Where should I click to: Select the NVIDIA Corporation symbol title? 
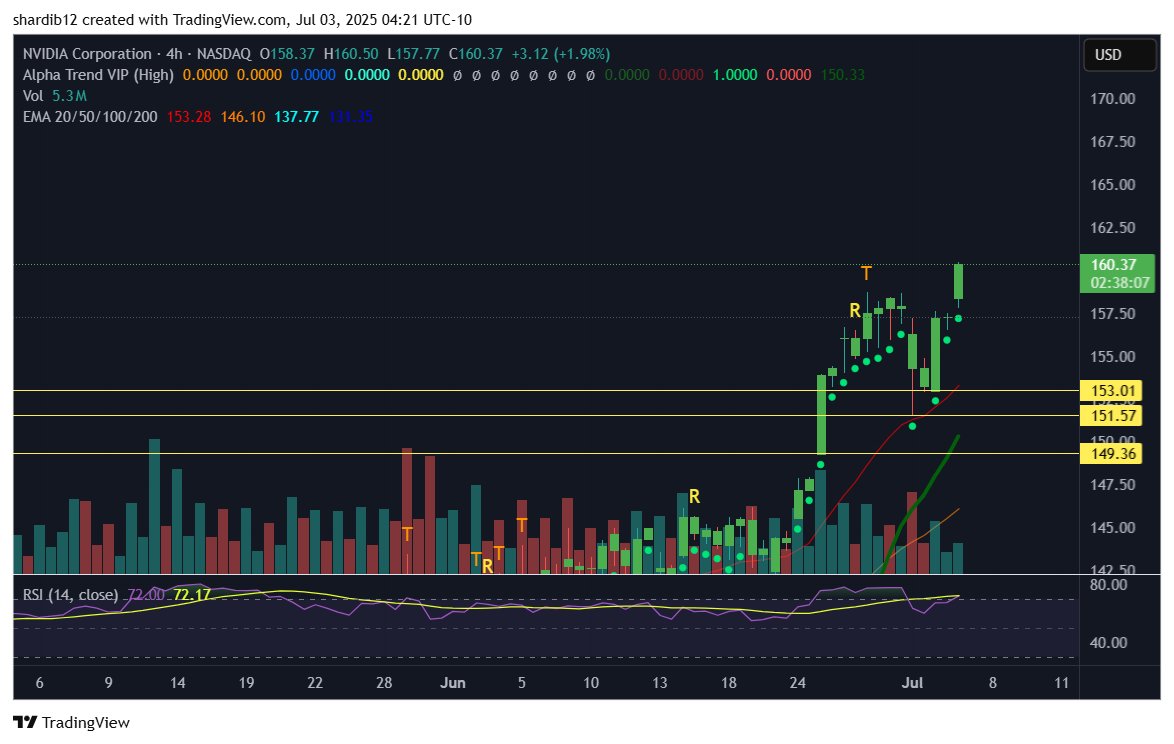[87, 54]
